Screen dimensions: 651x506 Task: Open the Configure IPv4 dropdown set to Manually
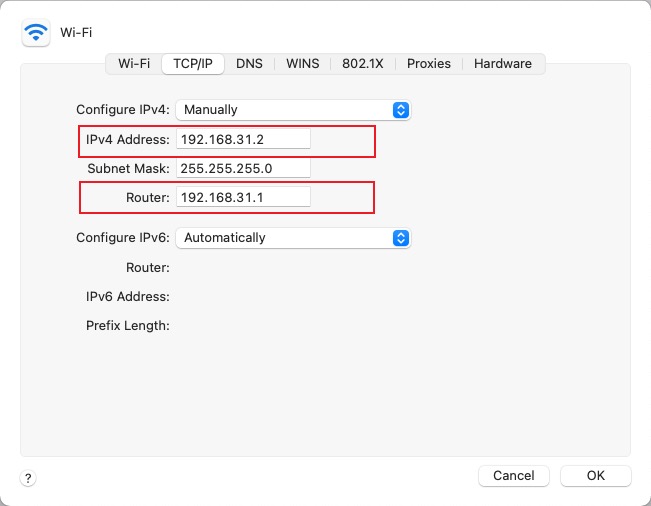pos(293,110)
